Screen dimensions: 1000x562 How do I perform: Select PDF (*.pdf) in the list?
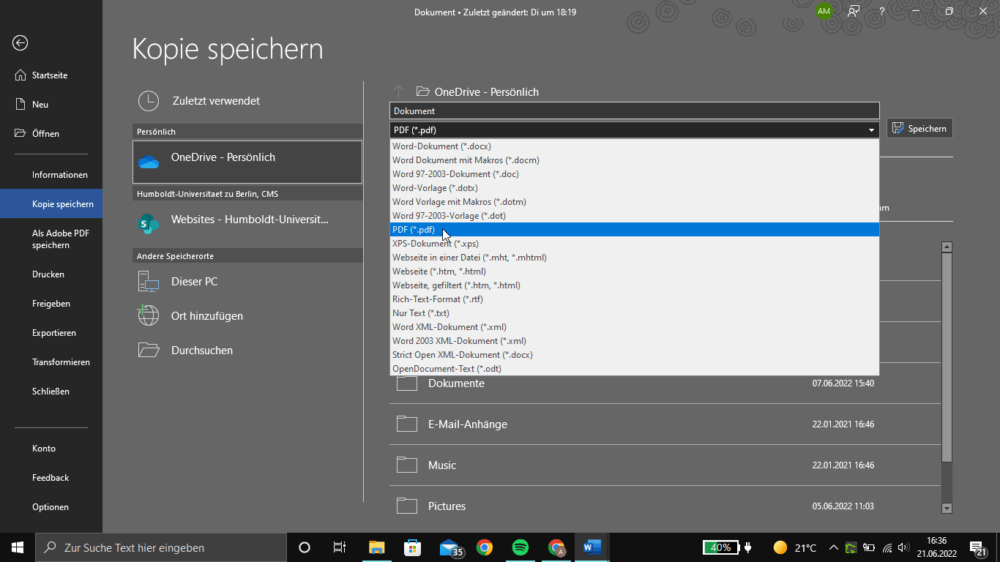click(634, 230)
